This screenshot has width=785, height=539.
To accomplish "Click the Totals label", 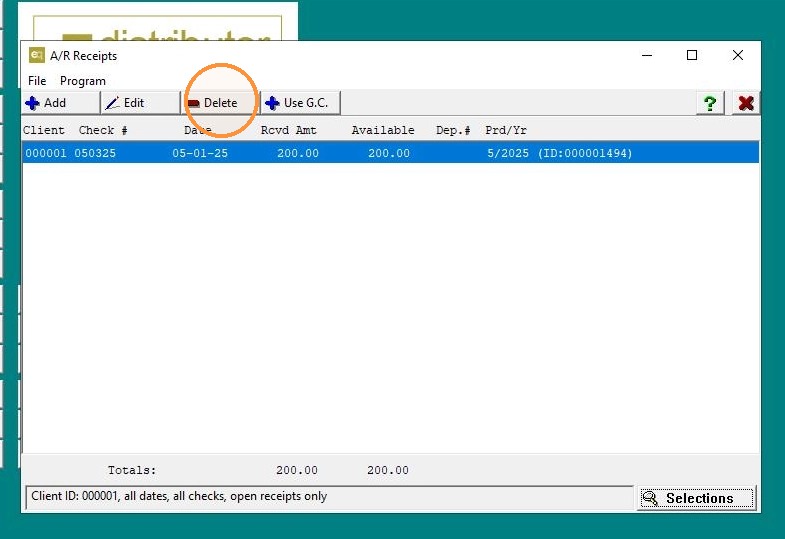I will pos(132,470).
